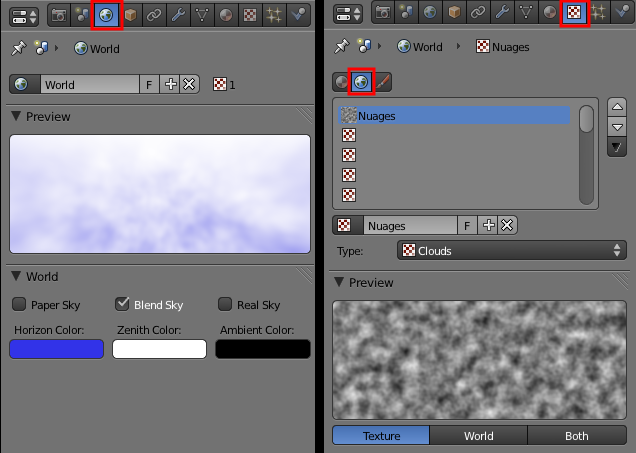Open Object tab in right panel

[454, 13]
